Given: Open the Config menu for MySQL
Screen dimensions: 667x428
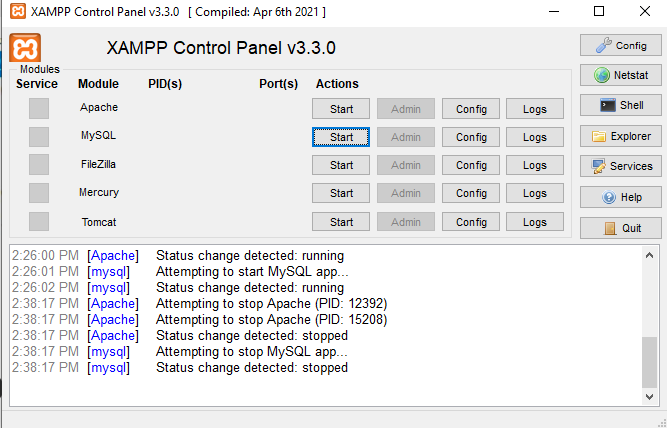Looking at the screenshot, I should (x=471, y=137).
